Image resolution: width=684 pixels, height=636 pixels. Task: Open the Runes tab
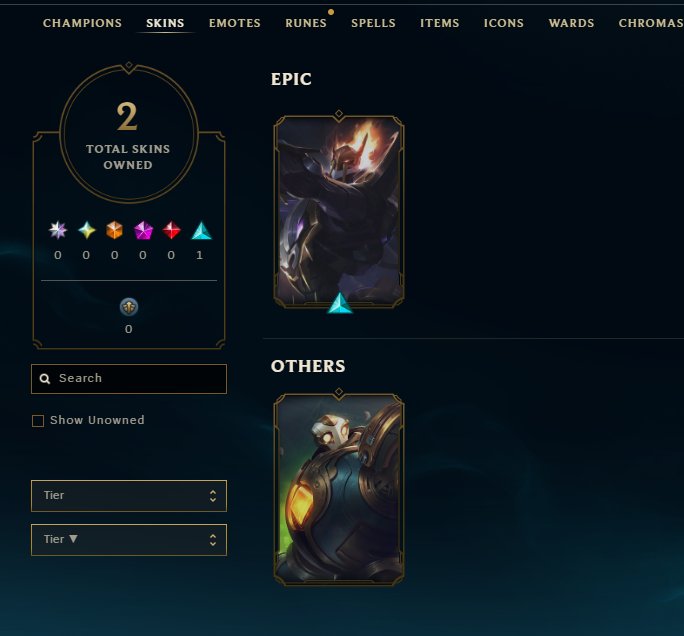(306, 23)
